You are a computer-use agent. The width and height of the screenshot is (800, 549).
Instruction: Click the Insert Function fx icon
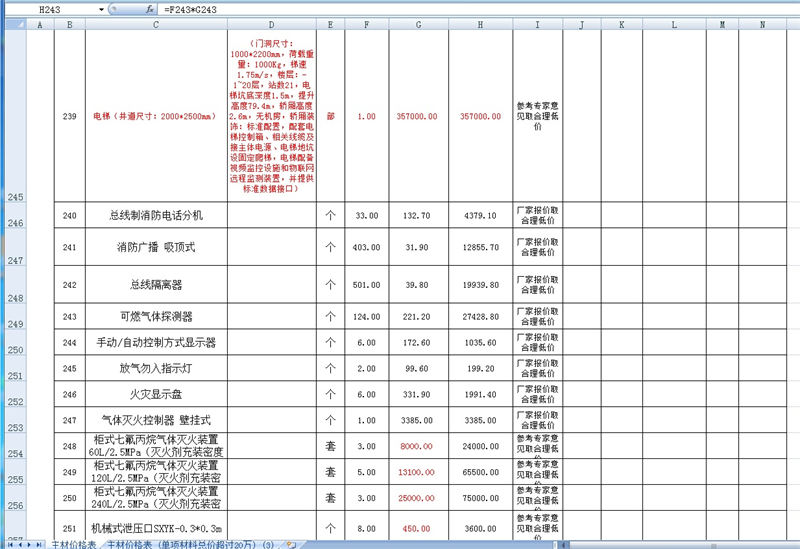[149, 8]
